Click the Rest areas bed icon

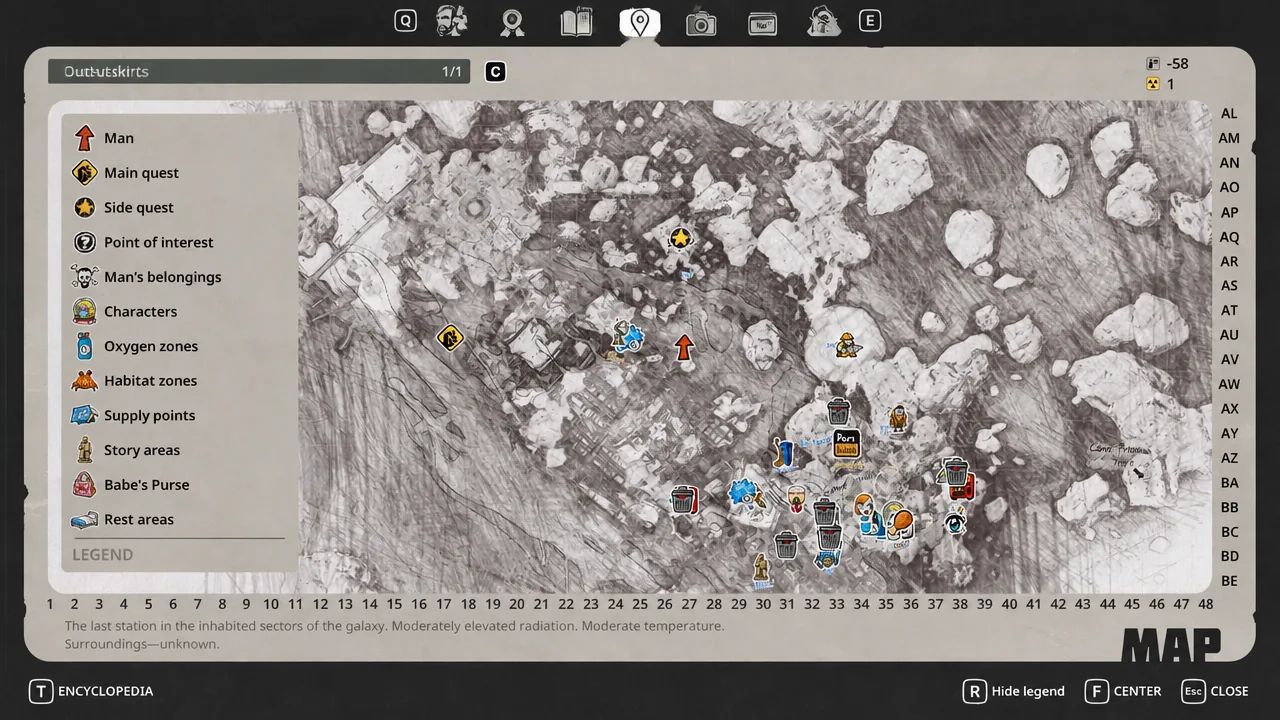point(85,520)
